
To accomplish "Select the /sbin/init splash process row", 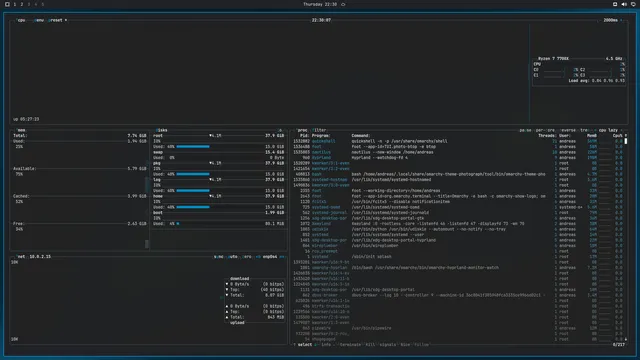I will pyautogui.click(x=457, y=257).
